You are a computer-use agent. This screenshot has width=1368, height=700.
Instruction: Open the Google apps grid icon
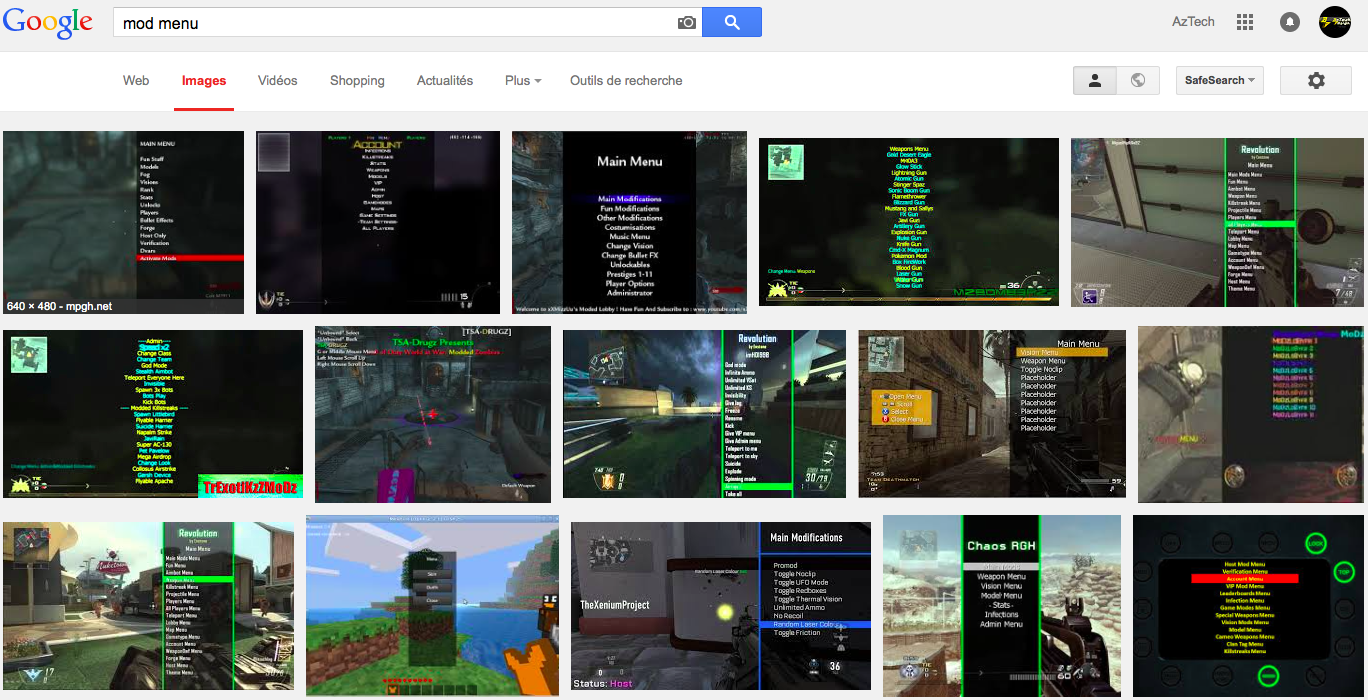pyautogui.click(x=1245, y=22)
